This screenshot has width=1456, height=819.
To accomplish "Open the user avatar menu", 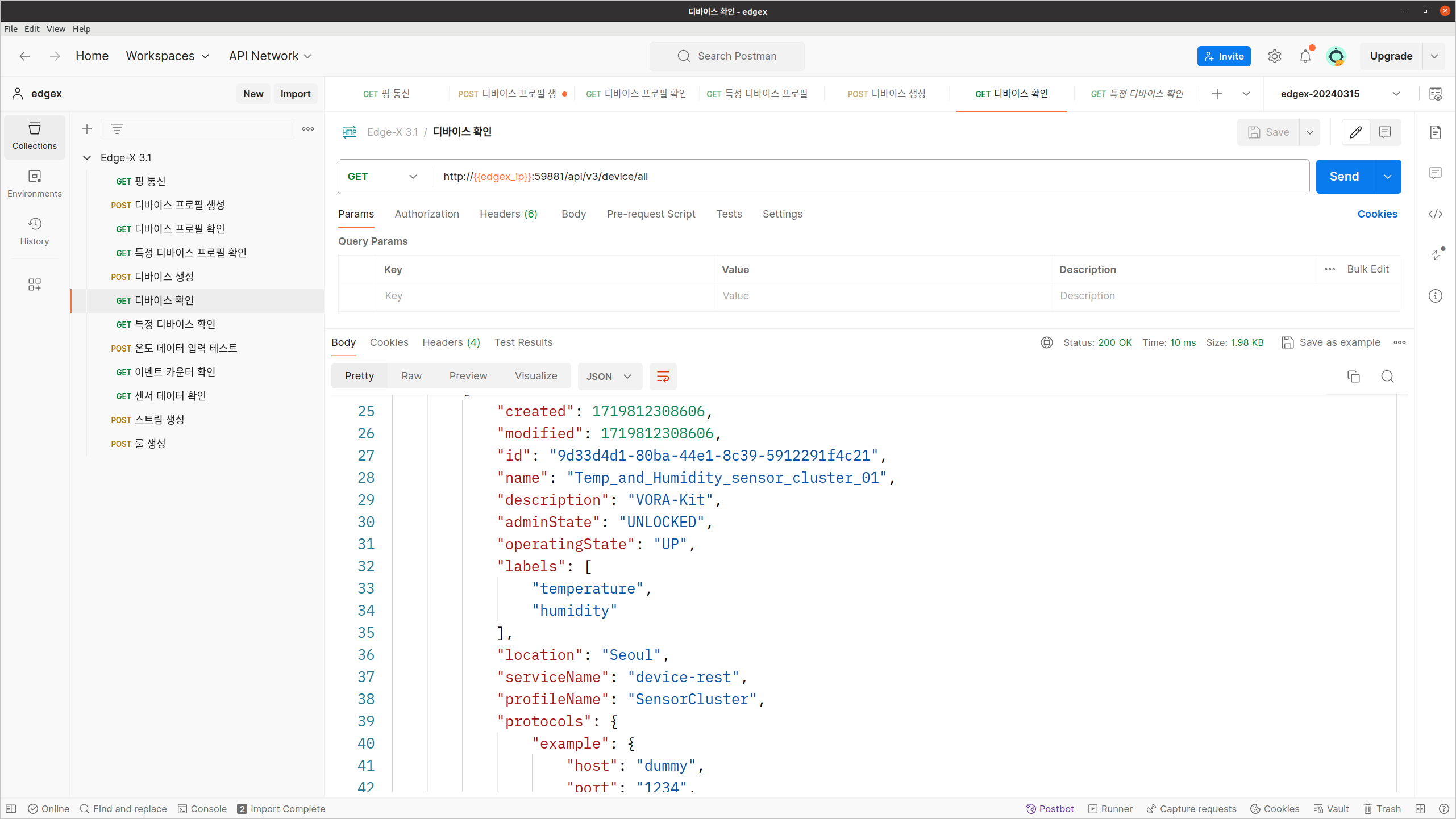I will tap(1336, 56).
